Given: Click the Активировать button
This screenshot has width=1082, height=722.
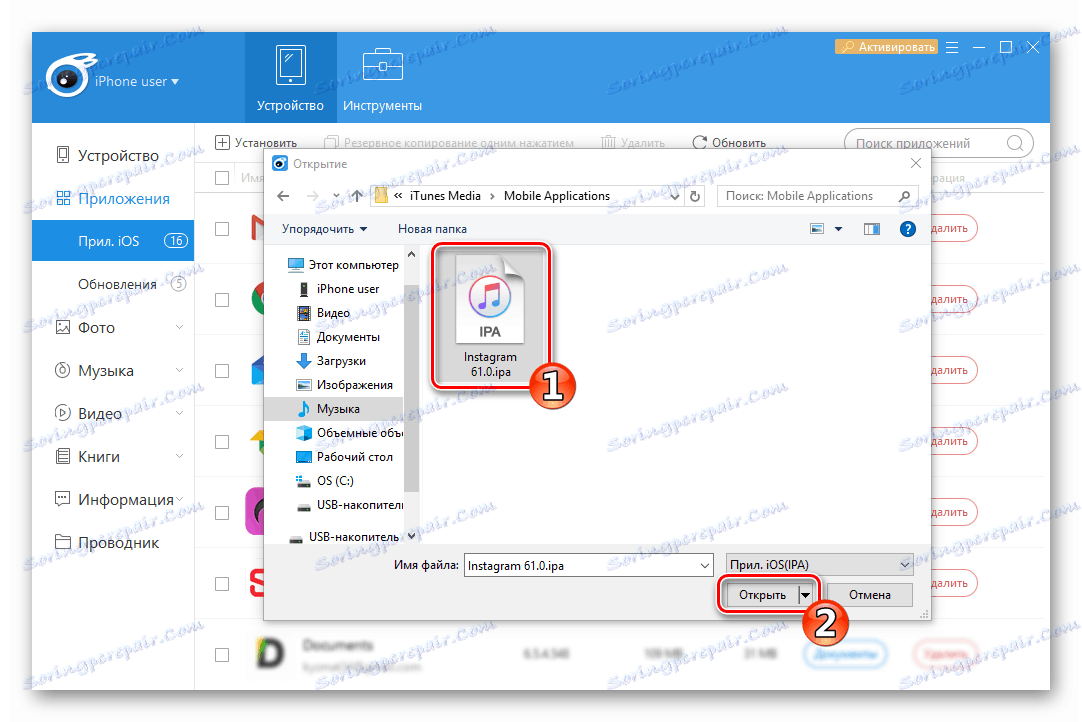Looking at the screenshot, I should tap(887, 47).
